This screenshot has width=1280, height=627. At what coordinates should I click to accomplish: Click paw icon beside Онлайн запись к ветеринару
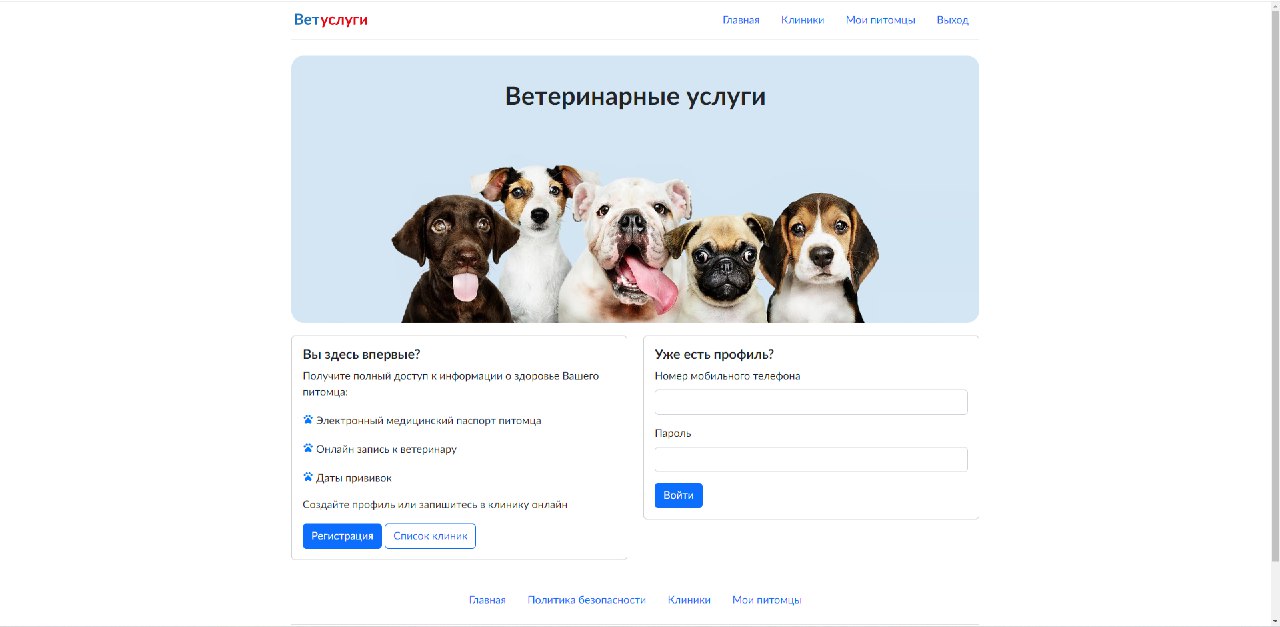point(308,448)
